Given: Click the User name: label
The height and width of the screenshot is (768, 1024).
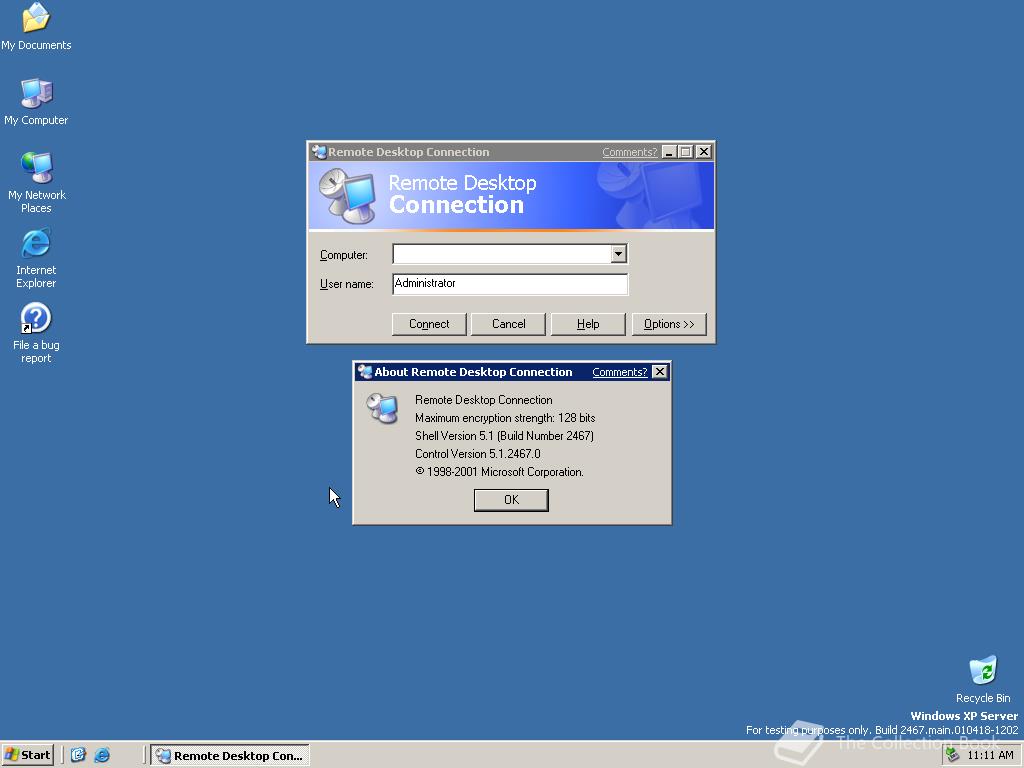Looking at the screenshot, I should click(346, 284).
